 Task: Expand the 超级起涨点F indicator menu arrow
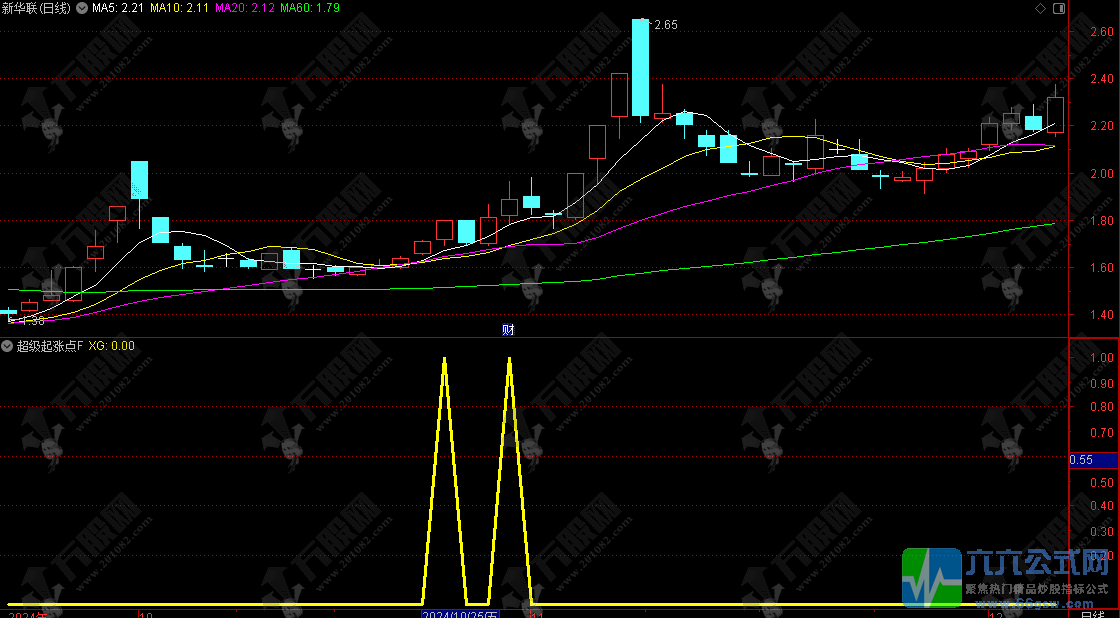click(8, 346)
